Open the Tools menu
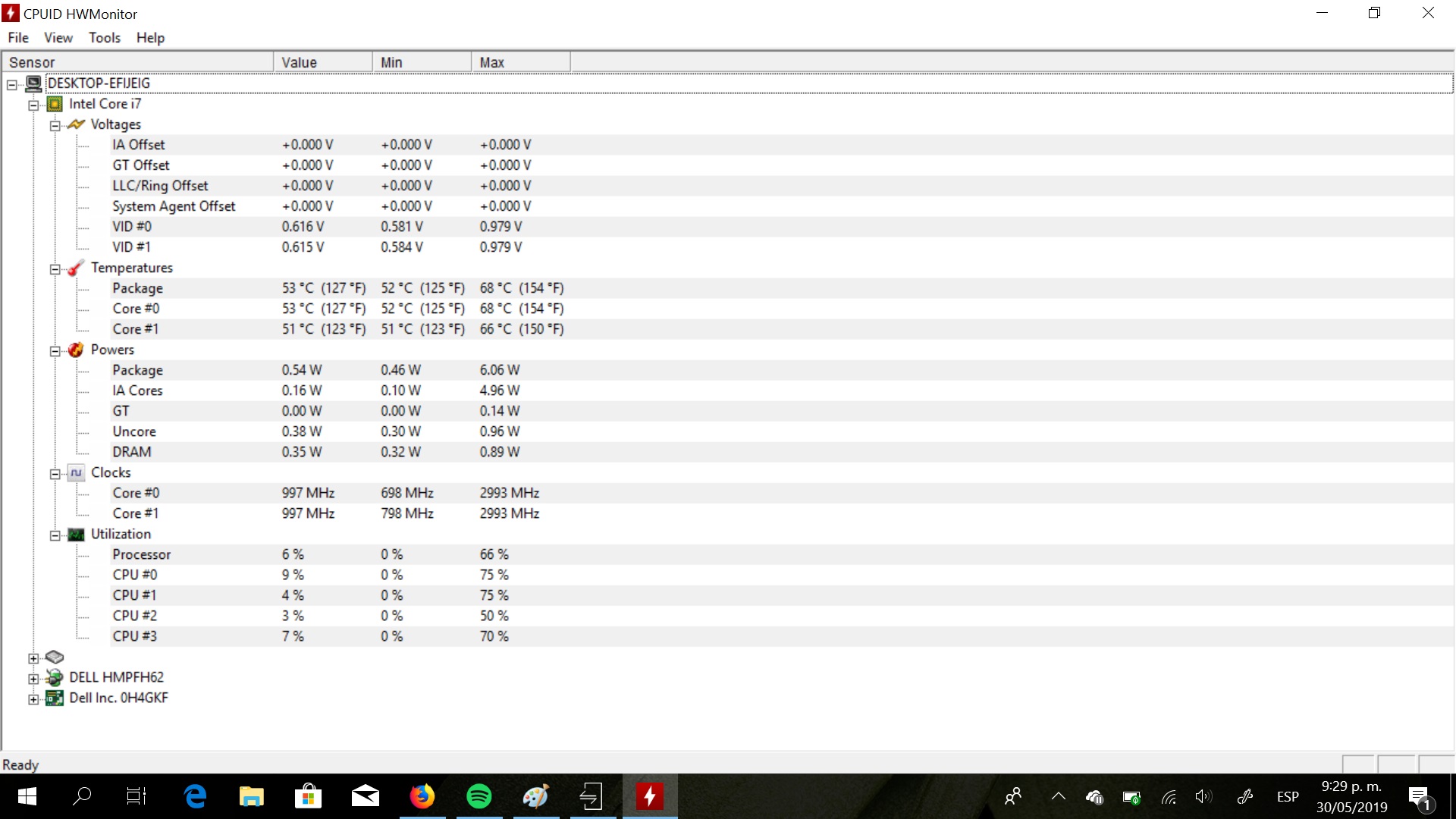The height and width of the screenshot is (819, 1456). [x=105, y=38]
